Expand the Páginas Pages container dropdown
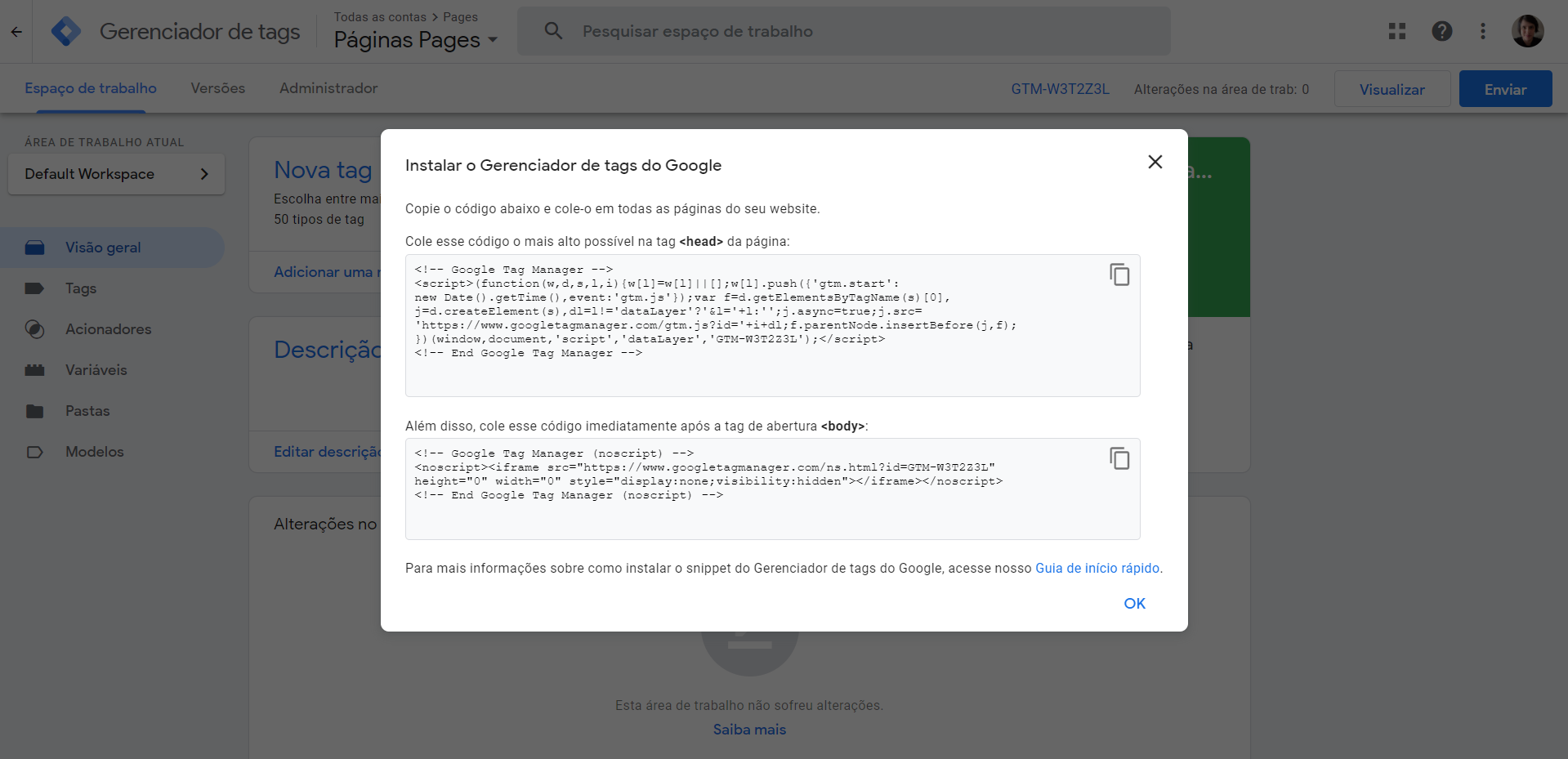Image resolution: width=1568 pixels, height=759 pixels. (416, 39)
